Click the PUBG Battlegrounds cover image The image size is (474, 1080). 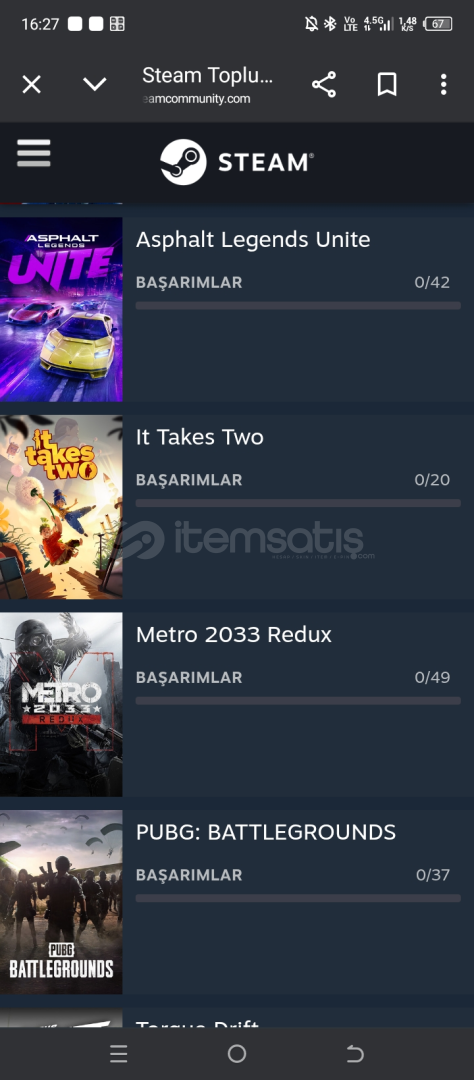(61, 902)
